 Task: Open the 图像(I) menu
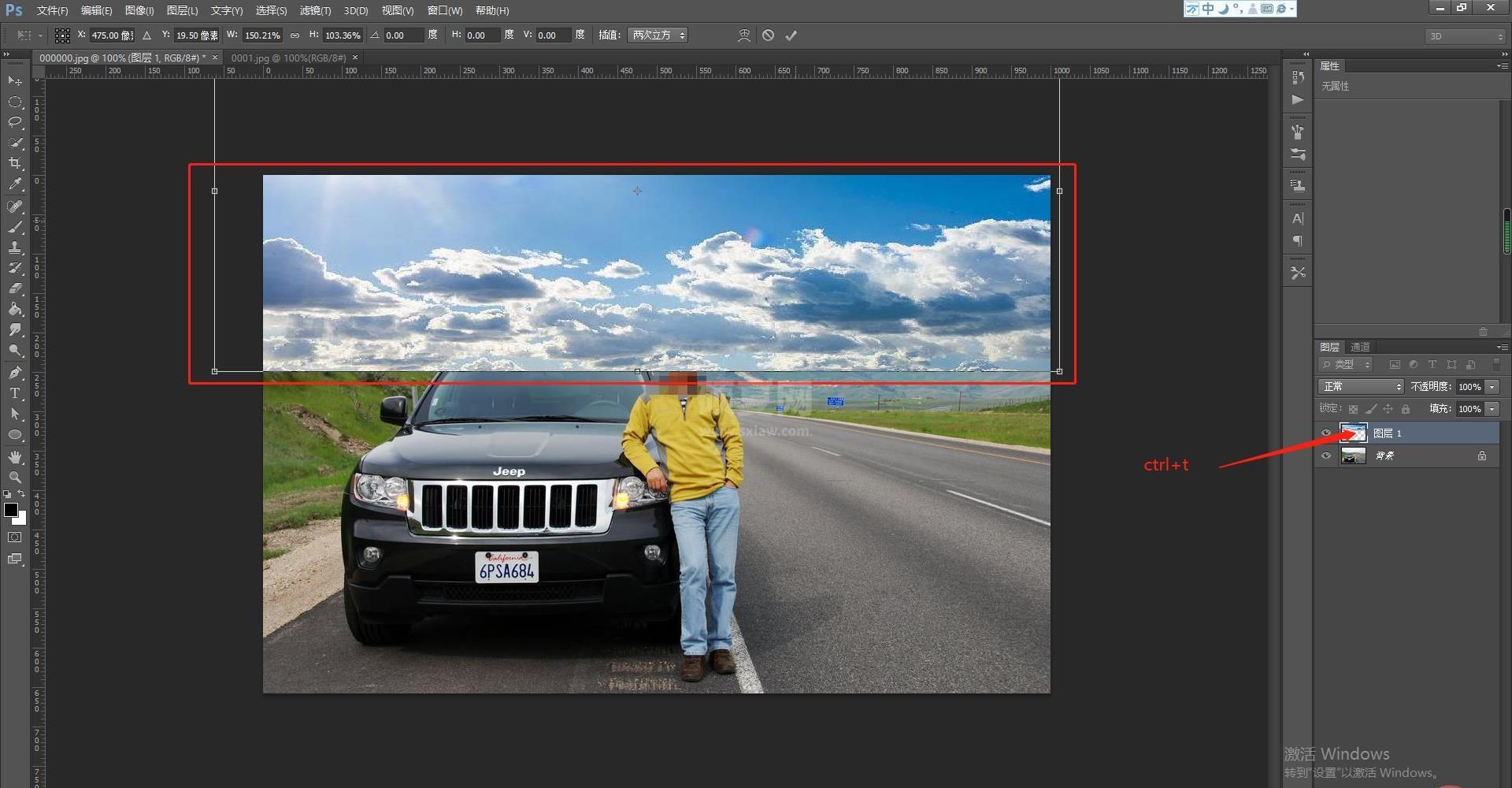tap(139, 10)
